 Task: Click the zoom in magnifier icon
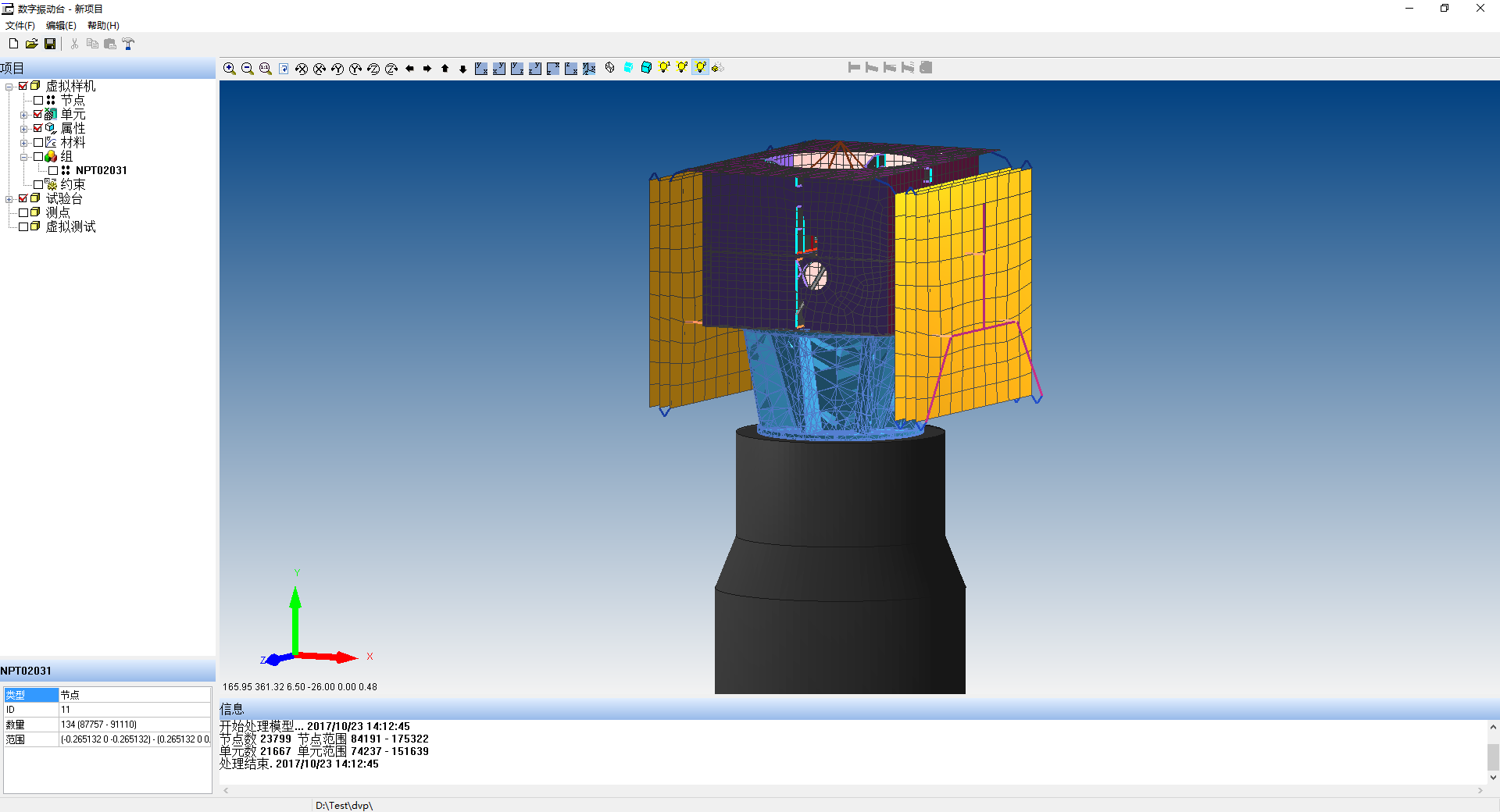click(x=229, y=69)
